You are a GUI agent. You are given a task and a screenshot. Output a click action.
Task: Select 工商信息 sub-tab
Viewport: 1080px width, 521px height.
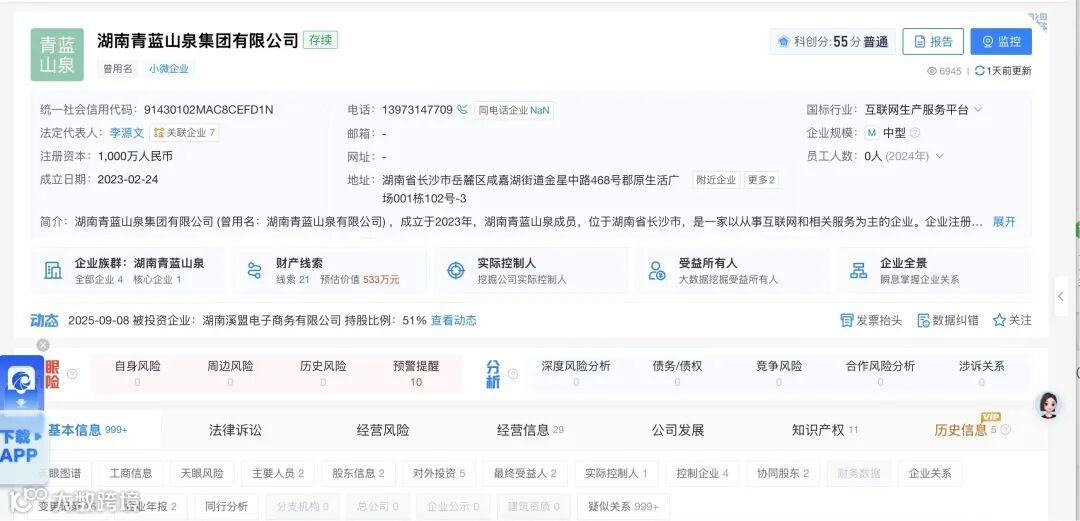pyautogui.click(x=131, y=473)
